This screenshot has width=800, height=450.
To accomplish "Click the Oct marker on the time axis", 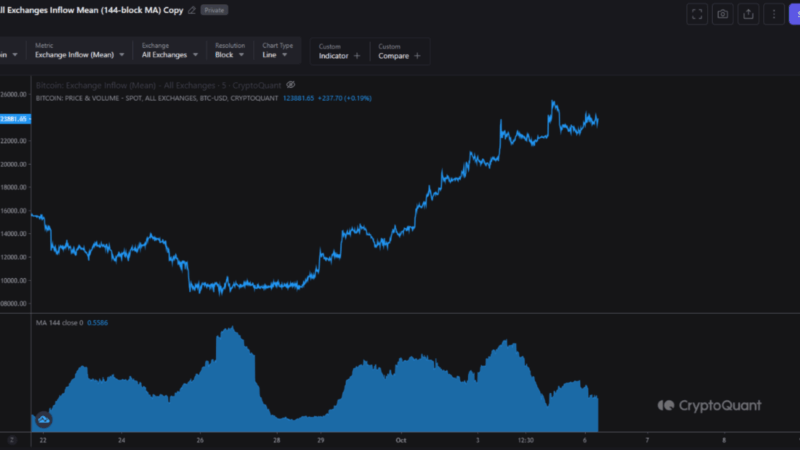I will tap(401, 439).
